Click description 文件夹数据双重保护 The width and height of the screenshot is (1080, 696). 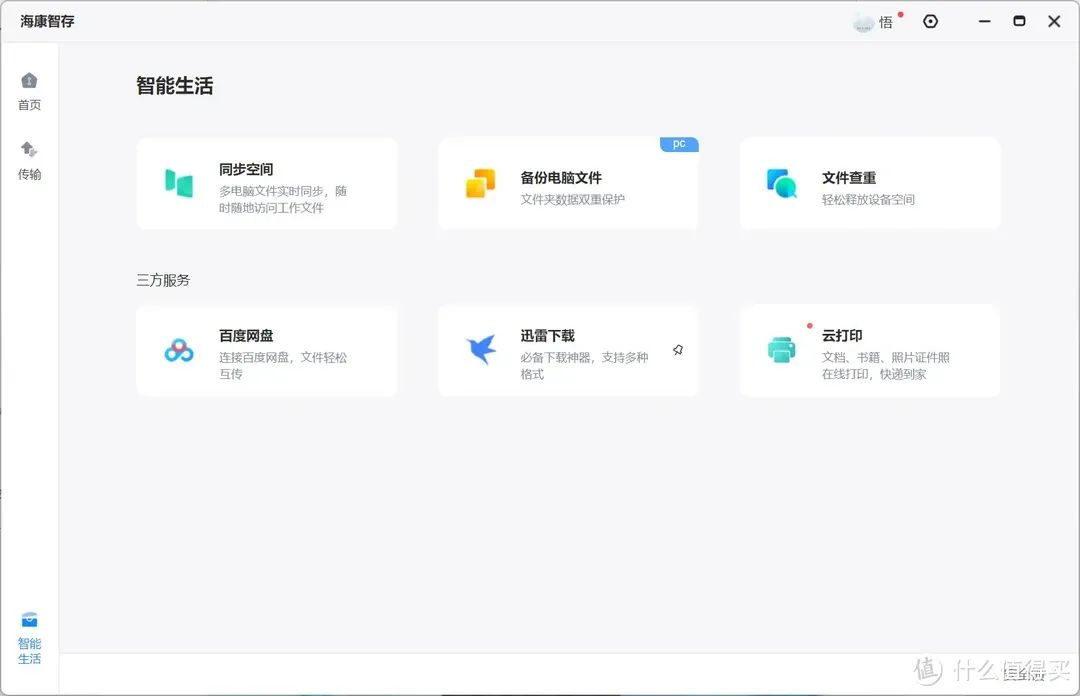[x=572, y=199]
